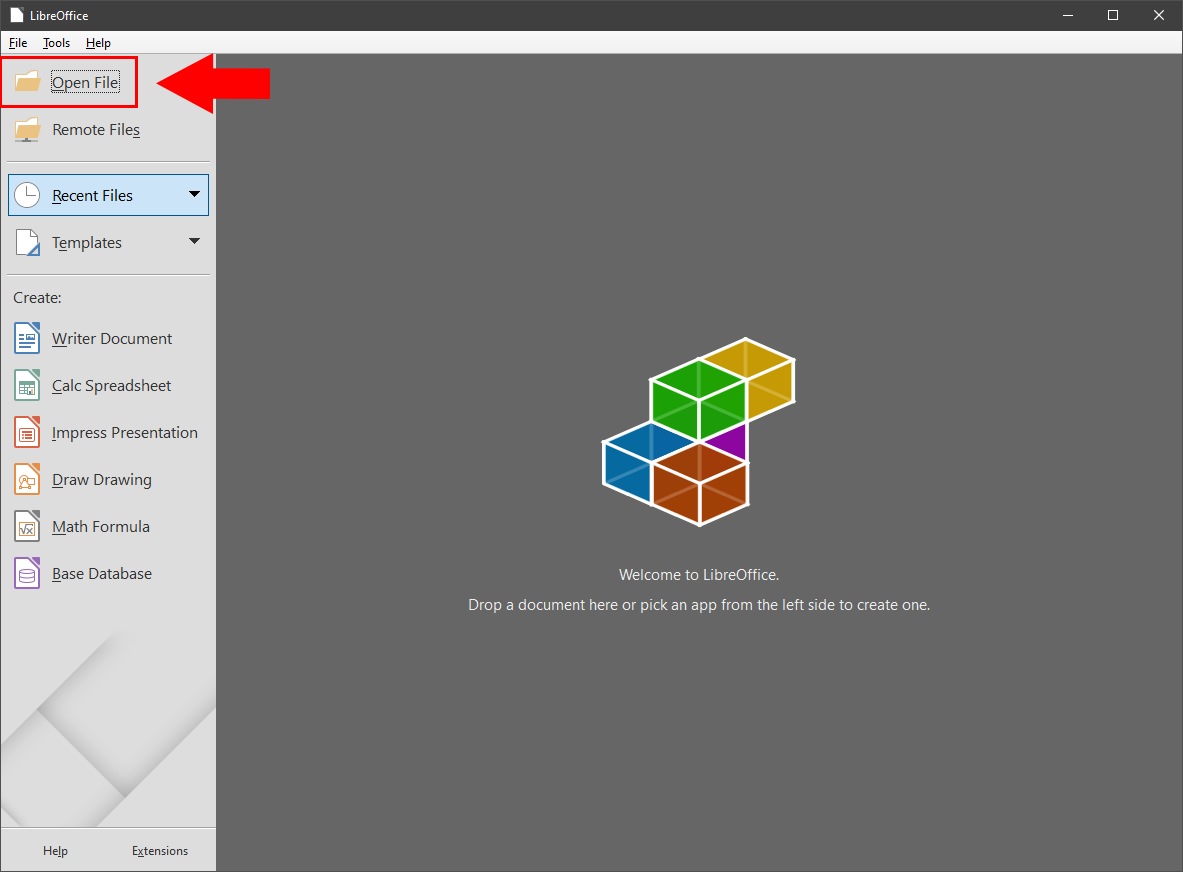Select the Writer Document icon
Screen dimensions: 1183x872
[26, 338]
